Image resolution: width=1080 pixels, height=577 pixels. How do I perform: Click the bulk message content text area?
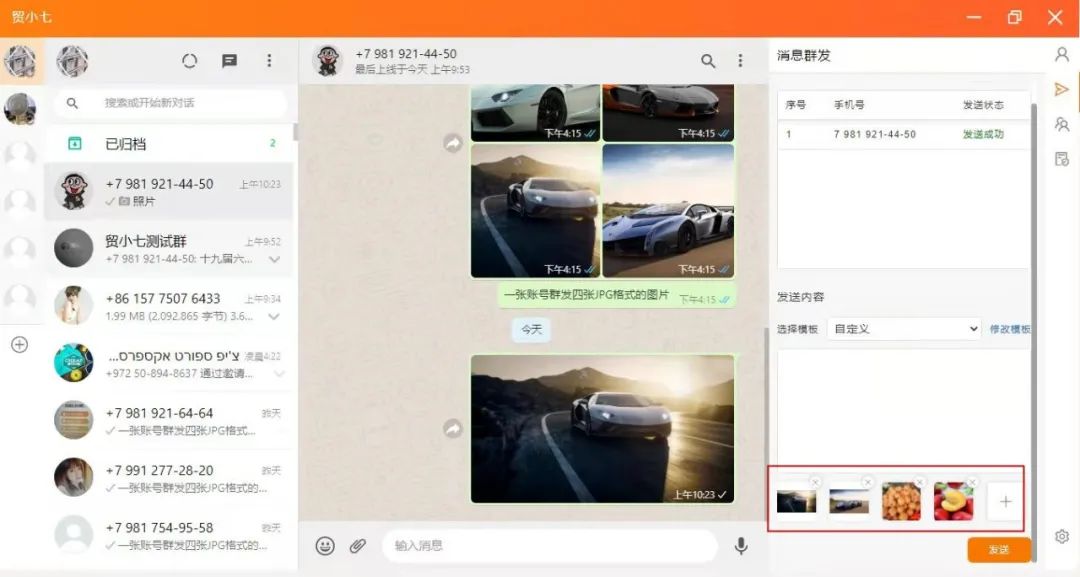click(903, 406)
